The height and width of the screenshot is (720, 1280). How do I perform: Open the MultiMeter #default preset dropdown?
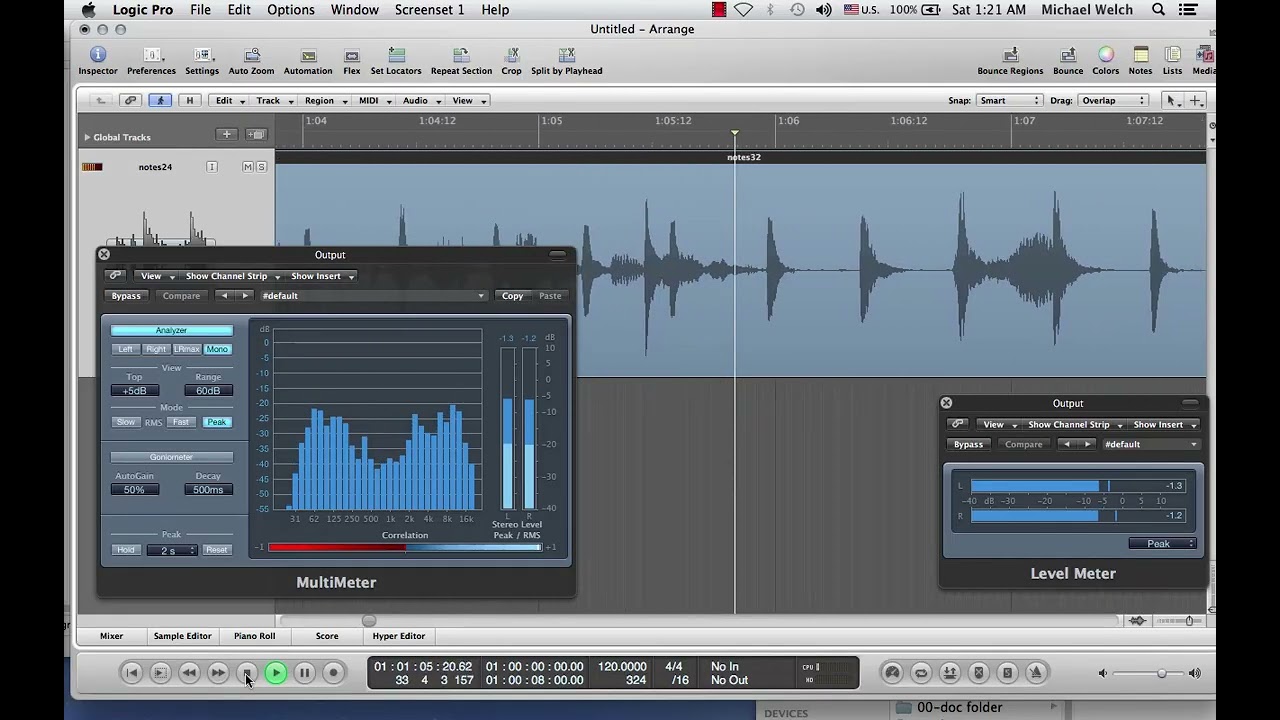(x=373, y=296)
